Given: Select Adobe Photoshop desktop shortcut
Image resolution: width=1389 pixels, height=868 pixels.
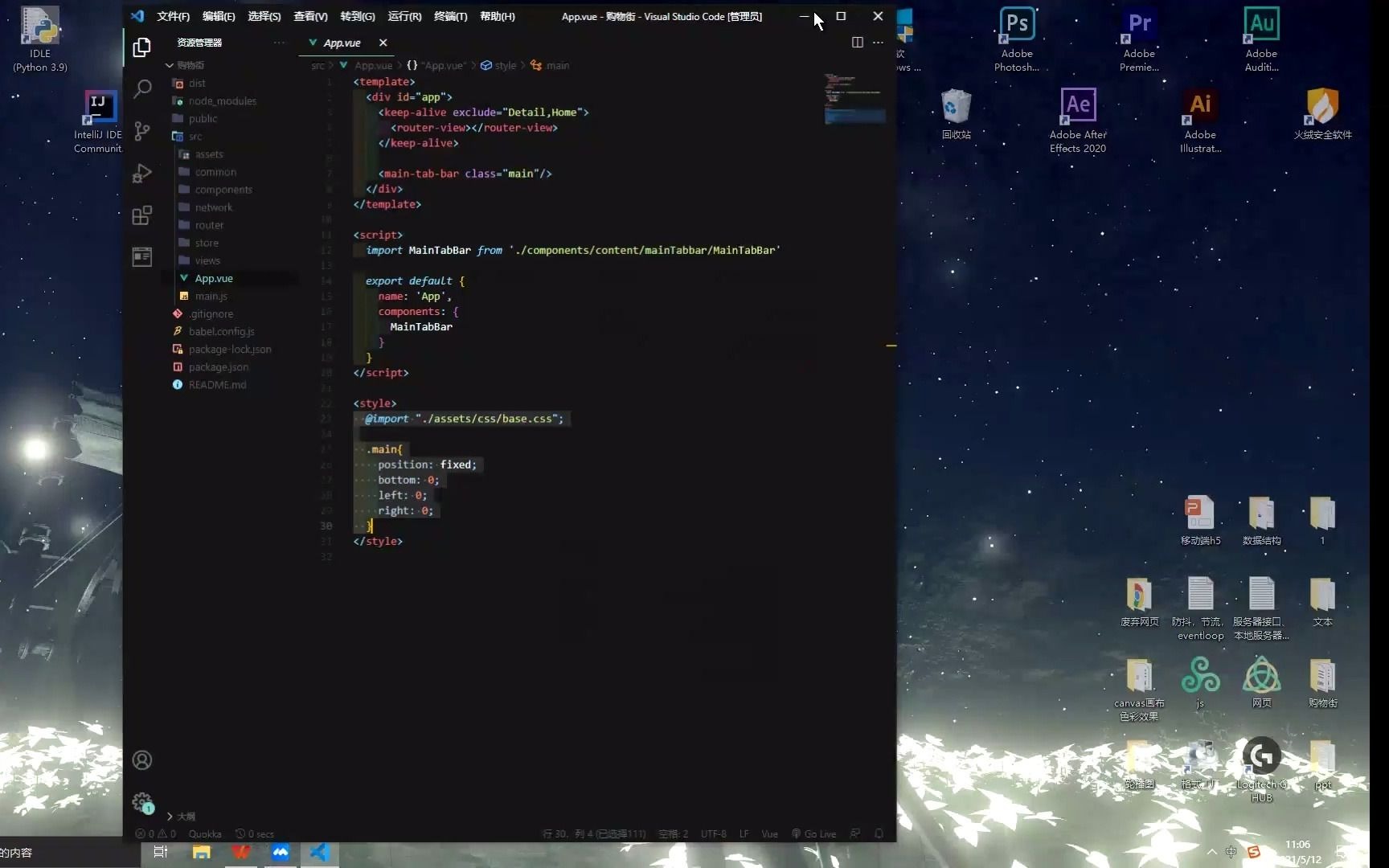Looking at the screenshot, I should [1017, 40].
